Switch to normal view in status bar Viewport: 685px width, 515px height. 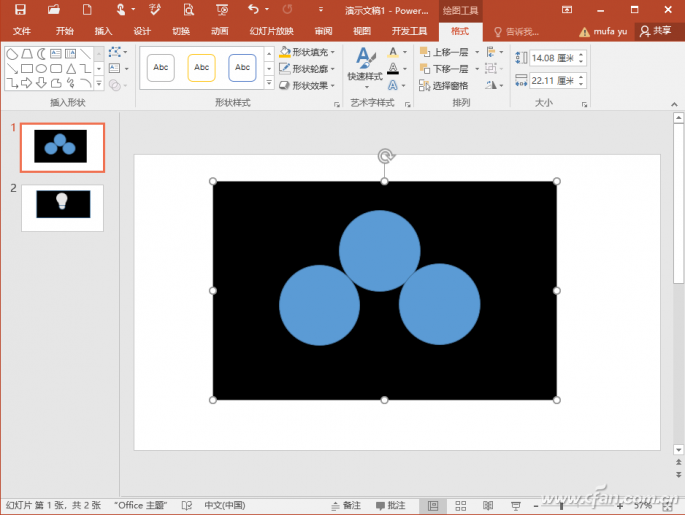433,506
